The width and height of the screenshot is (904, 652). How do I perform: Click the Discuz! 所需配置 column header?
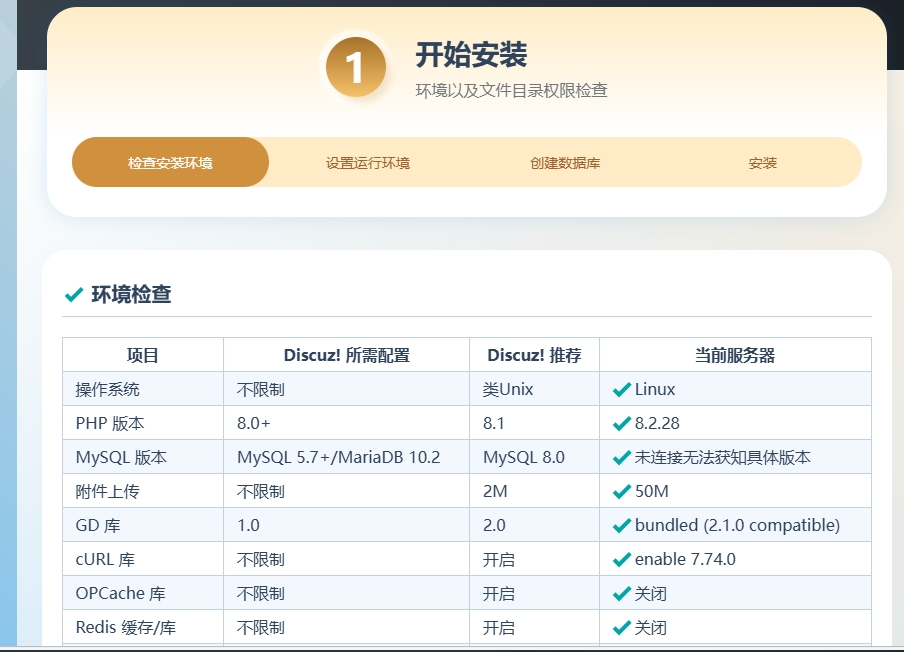pos(346,355)
